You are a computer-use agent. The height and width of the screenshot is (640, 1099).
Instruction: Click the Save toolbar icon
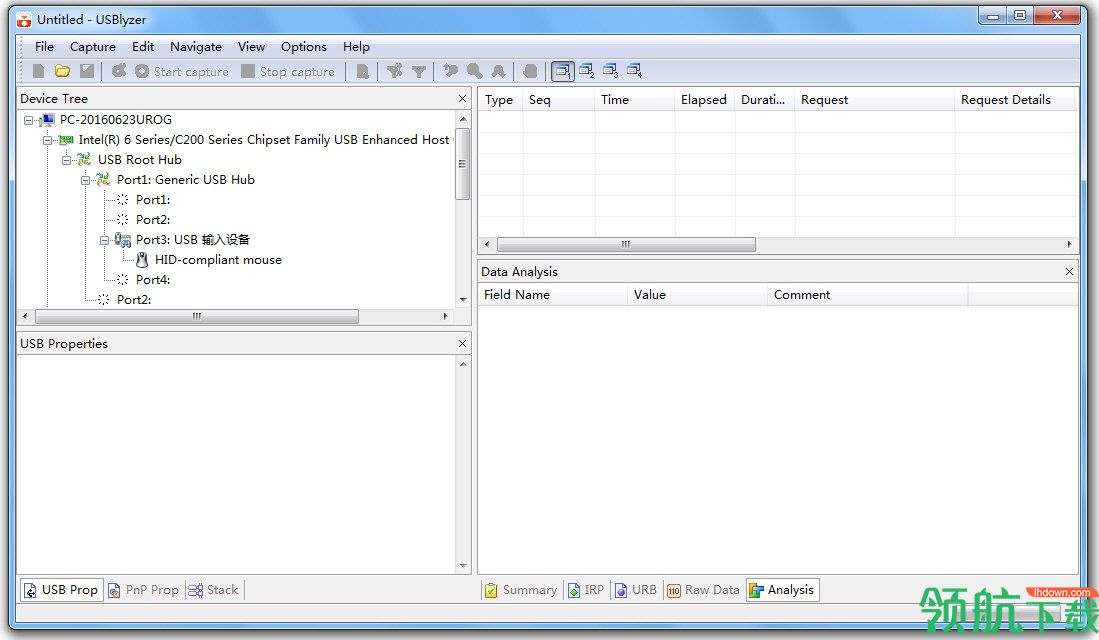click(87, 71)
